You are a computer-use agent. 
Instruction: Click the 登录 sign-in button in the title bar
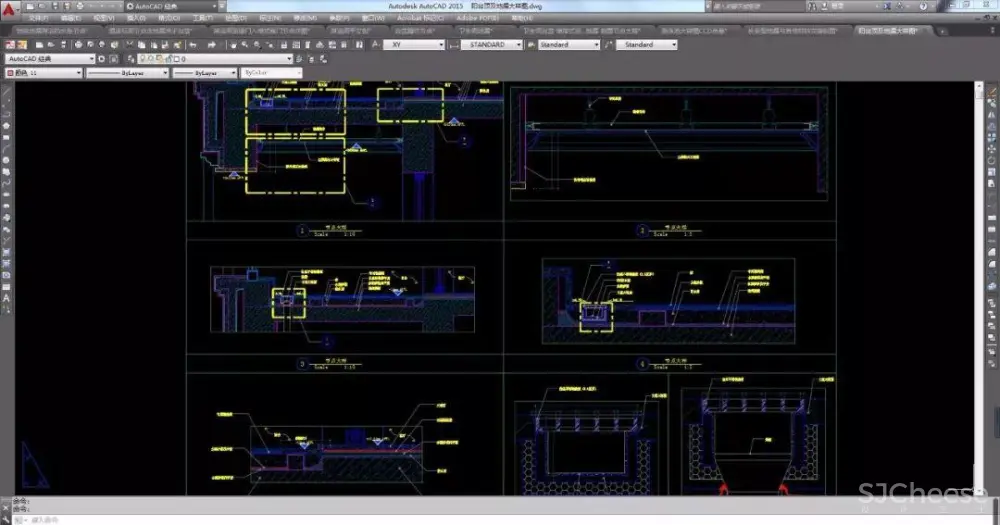[837, 6]
